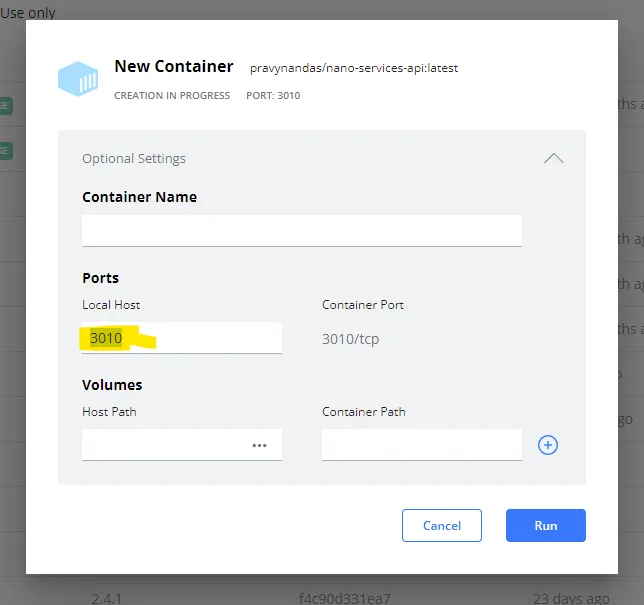Click the Local Host port field
This screenshot has width=644, height=605.
pos(181,338)
